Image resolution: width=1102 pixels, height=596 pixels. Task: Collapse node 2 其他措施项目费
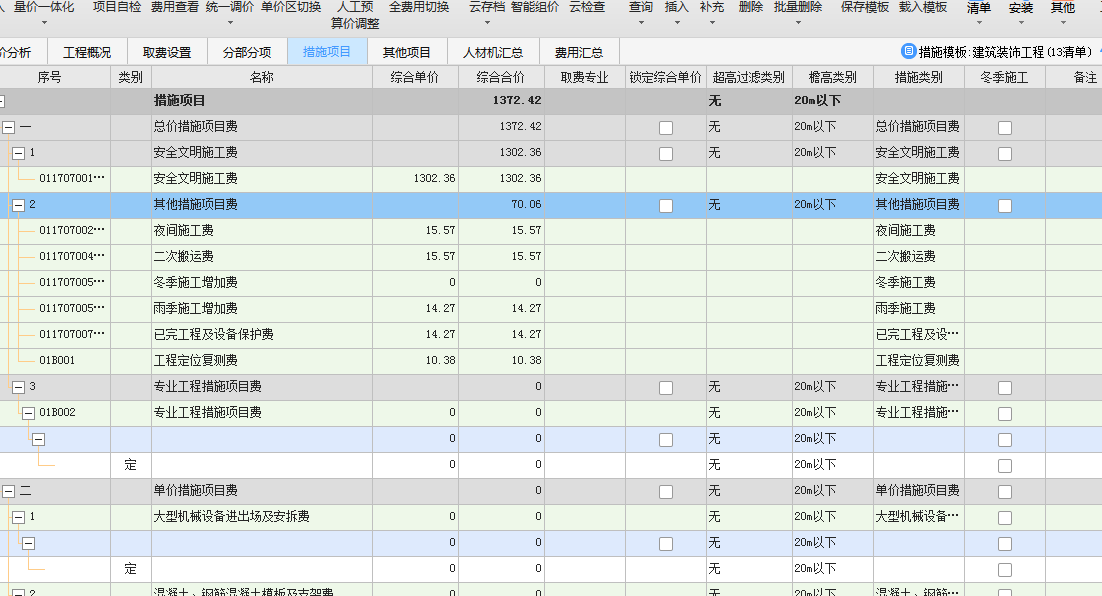(18, 205)
